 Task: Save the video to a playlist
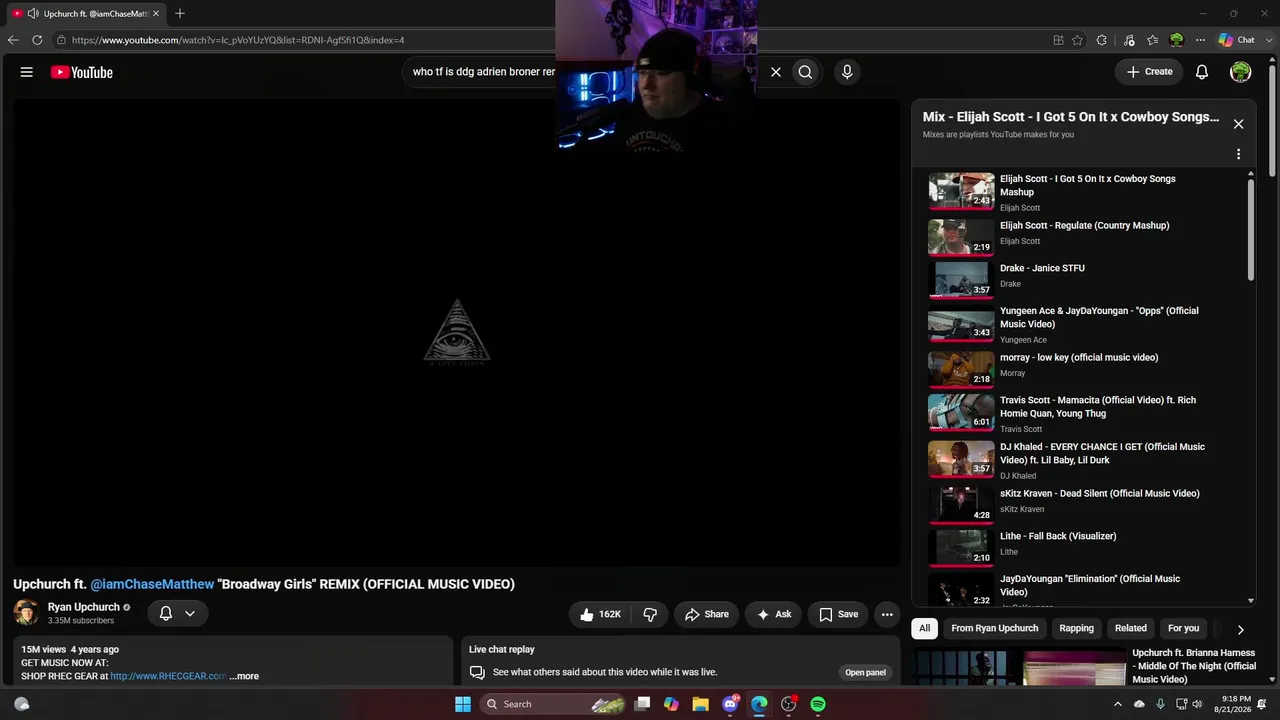click(x=838, y=614)
